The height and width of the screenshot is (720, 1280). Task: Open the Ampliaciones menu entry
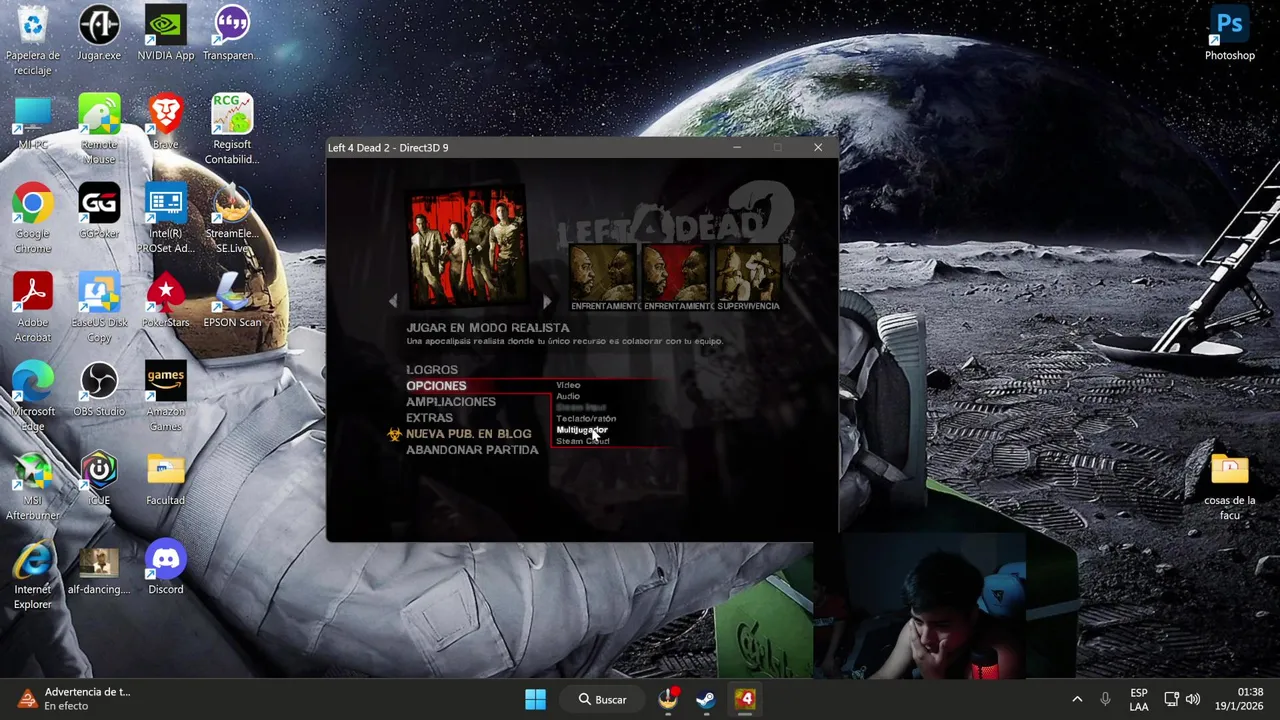tap(451, 402)
